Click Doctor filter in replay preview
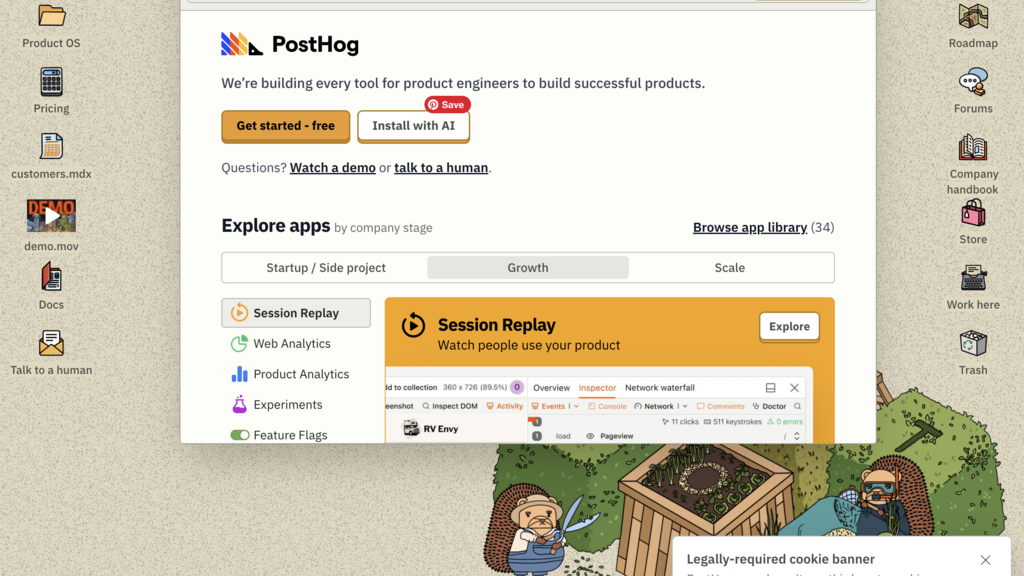This screenshot has height=576, width=1024. pos(769,406)
